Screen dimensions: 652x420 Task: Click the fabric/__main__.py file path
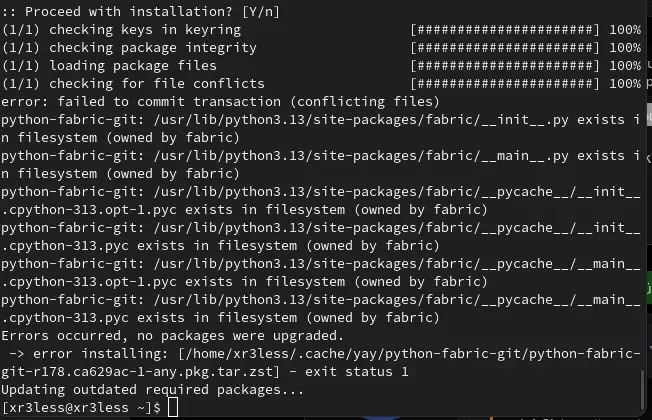coord(361,156)
